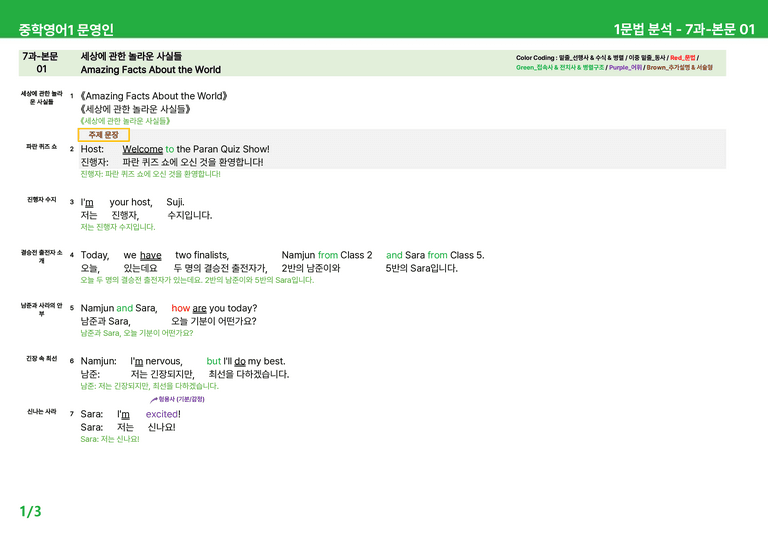Viewport: 768px width, 543px height.
Task: Click the purple word 'excited'
Action: tap(162, 414)
